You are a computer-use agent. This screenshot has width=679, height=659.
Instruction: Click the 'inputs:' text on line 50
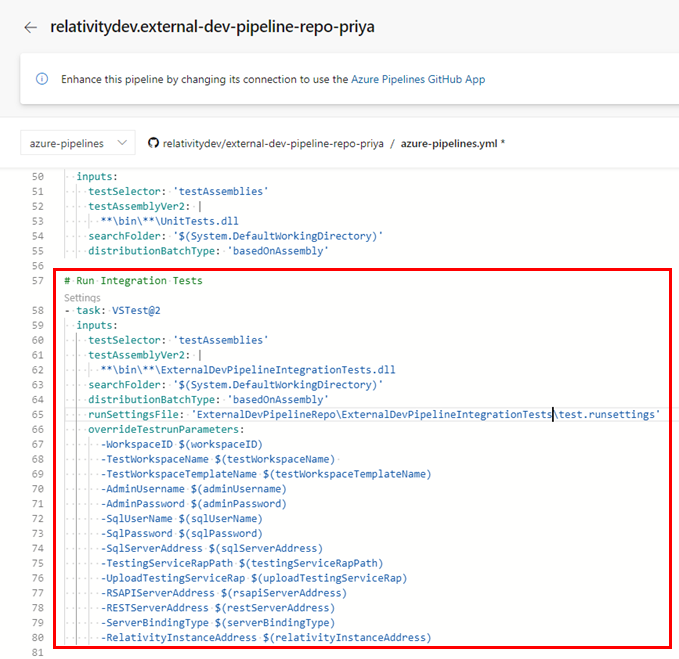(x=97, y=177)
